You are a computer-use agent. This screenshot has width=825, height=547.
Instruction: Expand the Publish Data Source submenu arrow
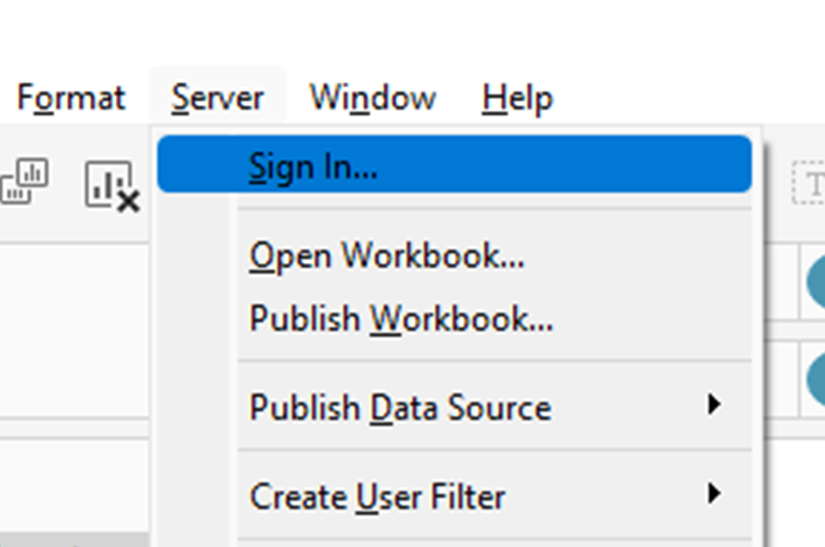click(713, 405)
